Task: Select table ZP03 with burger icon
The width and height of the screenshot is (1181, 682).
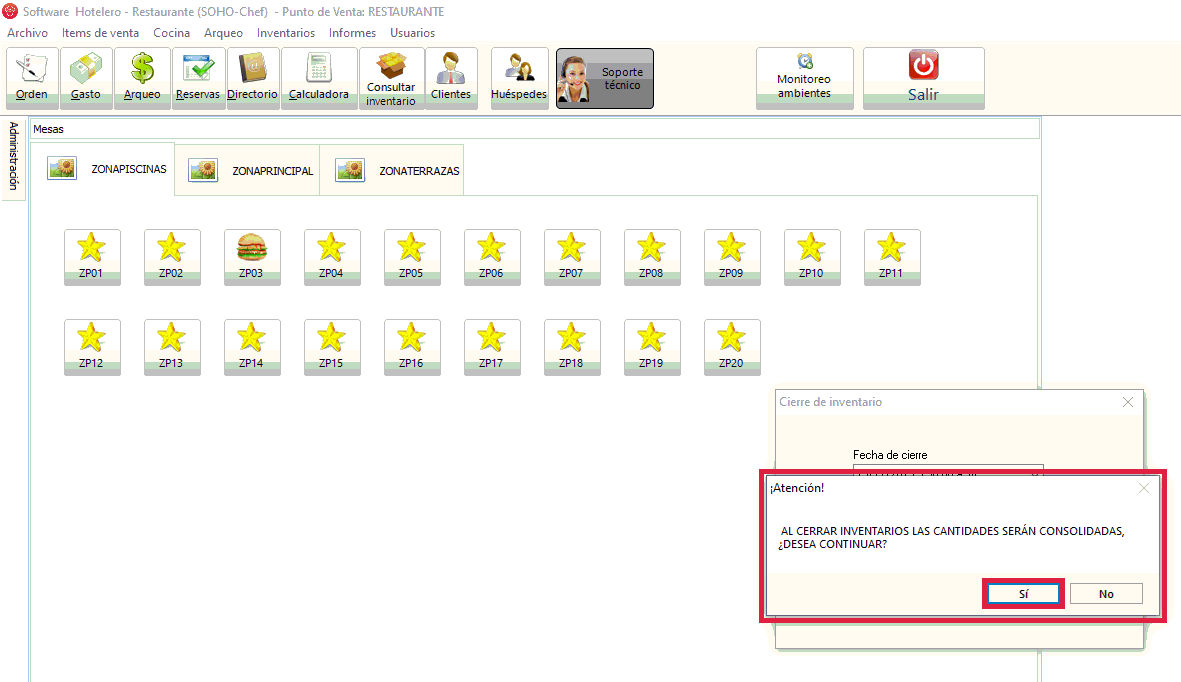Action: tap(252, 257)
